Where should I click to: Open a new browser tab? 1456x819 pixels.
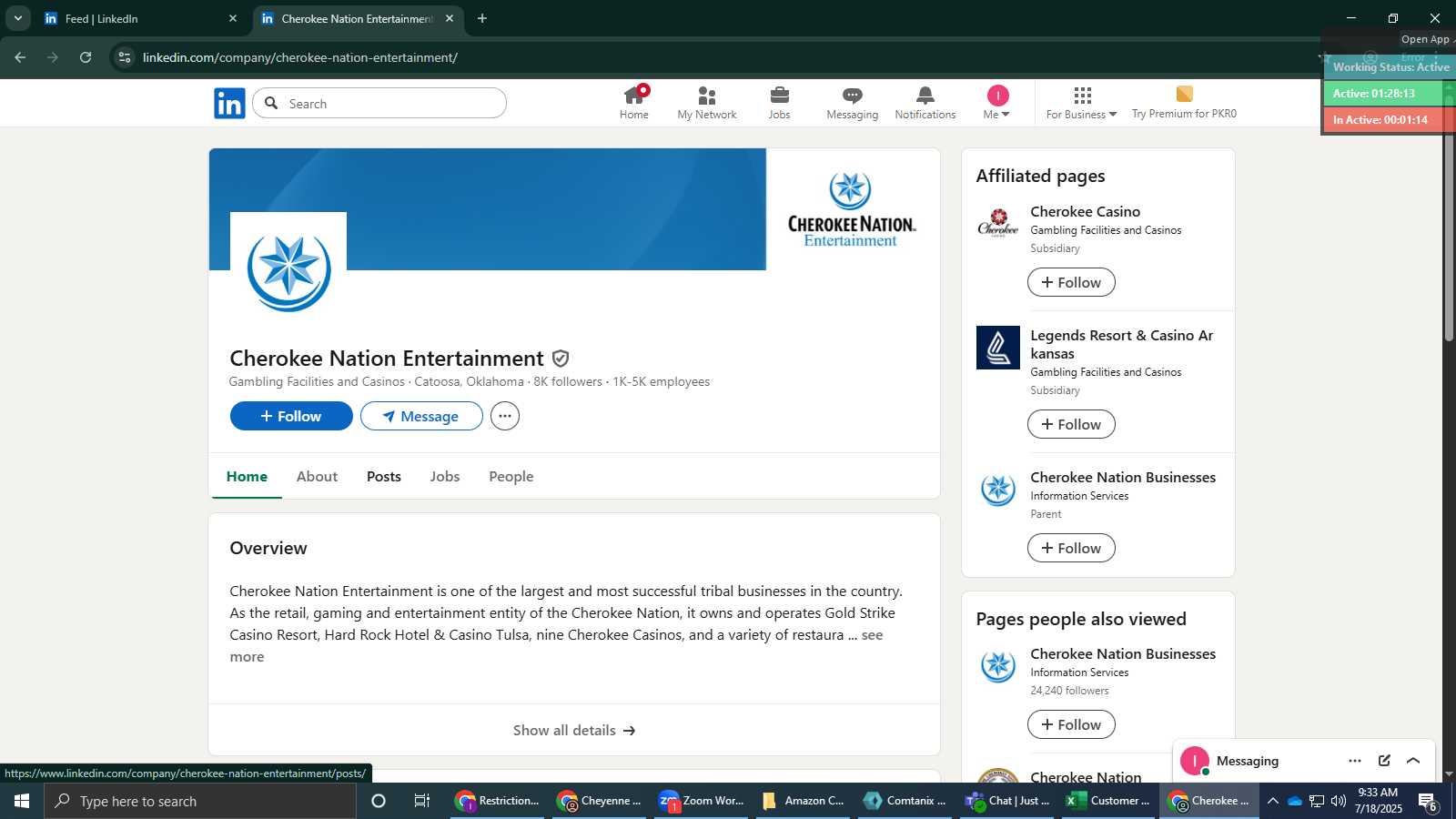[482, 18]
